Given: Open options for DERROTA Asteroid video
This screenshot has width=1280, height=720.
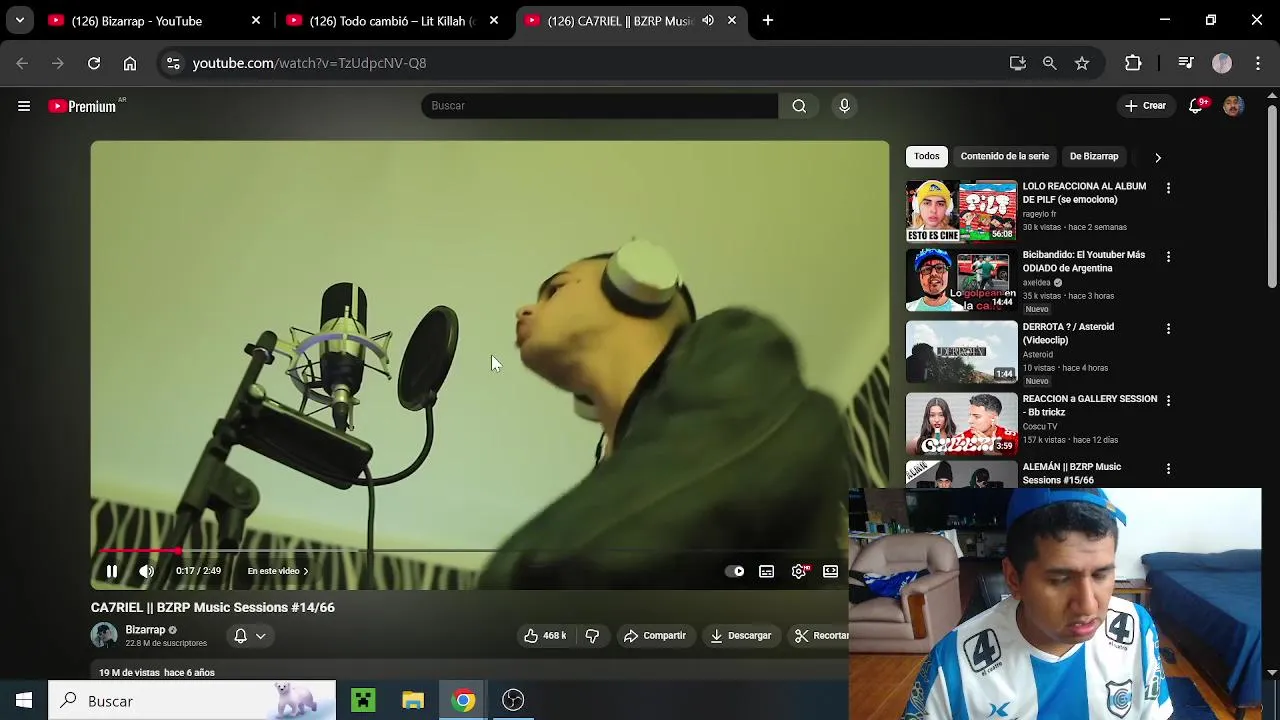Looking at the screenshot, I should [1168, 328].
